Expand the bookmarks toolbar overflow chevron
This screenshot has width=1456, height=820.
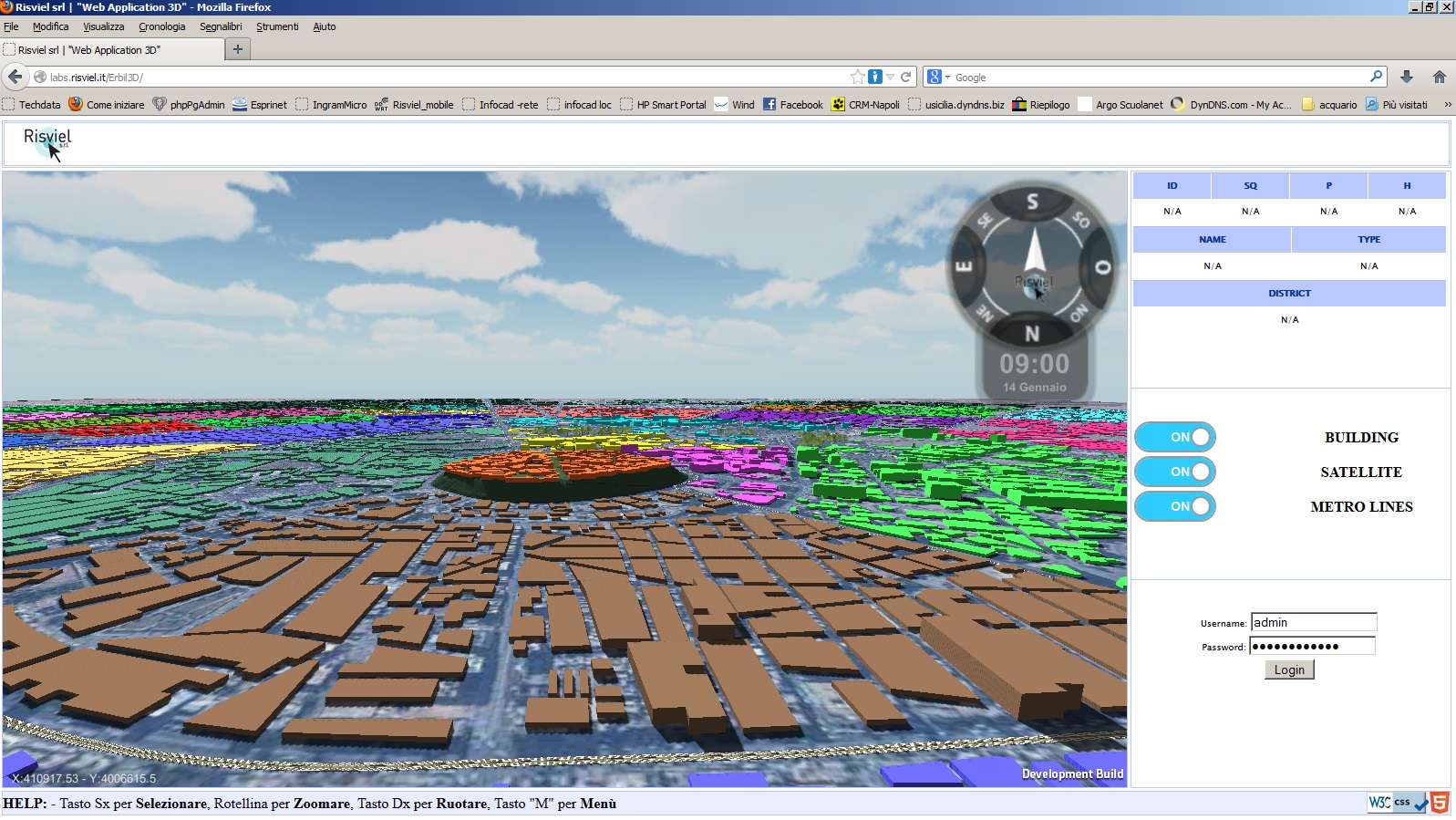pyautogui.click(x=1447, y=105)
